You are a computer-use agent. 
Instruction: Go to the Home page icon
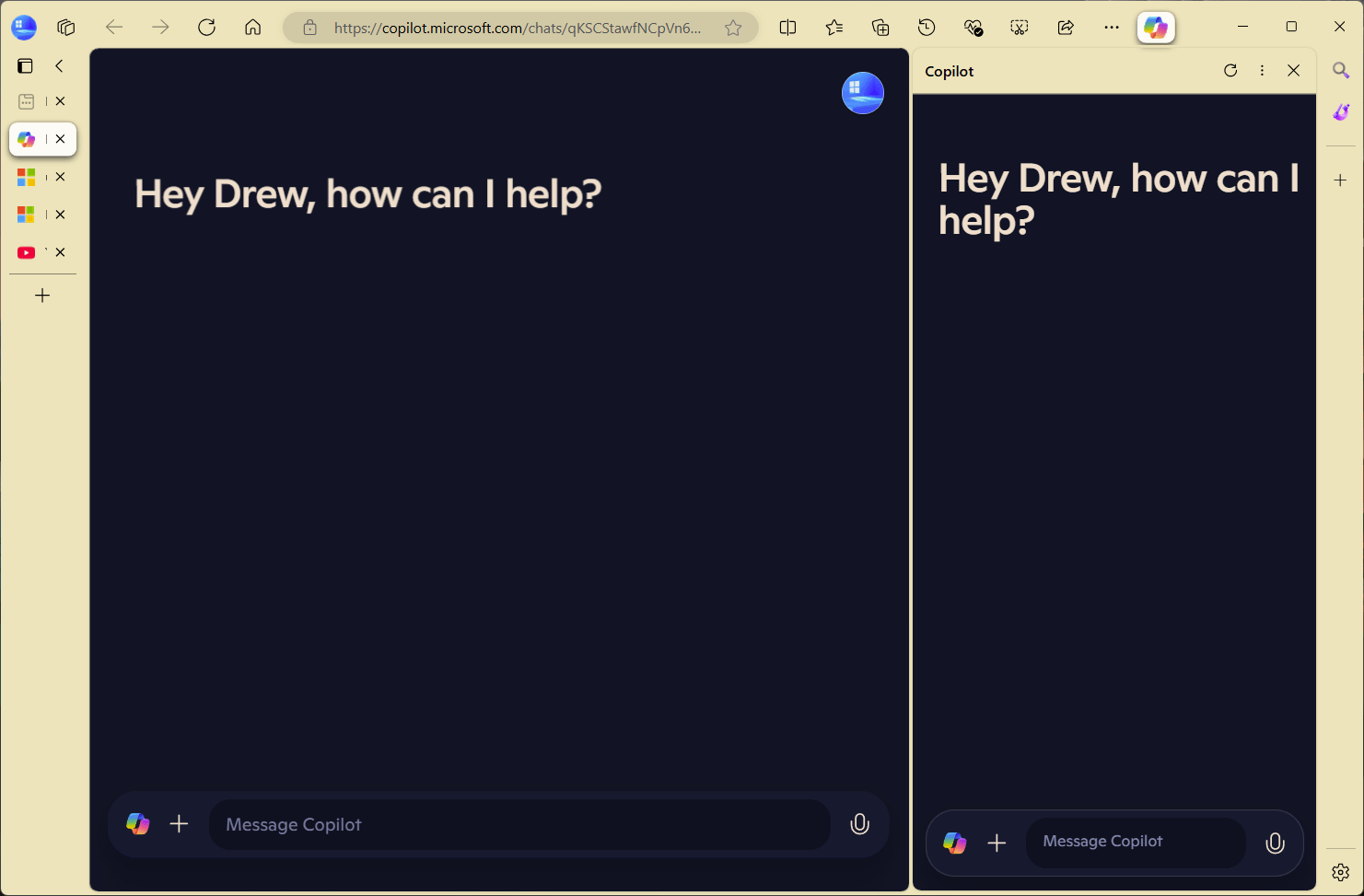(x=253, y=28)
